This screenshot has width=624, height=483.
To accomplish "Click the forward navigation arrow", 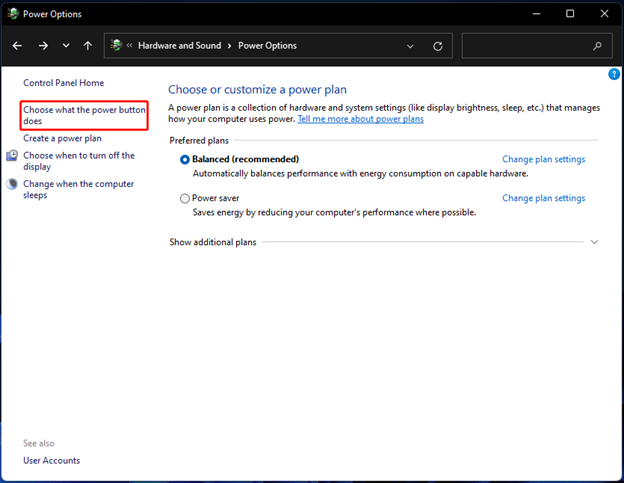I will click(x=42, y=46).
